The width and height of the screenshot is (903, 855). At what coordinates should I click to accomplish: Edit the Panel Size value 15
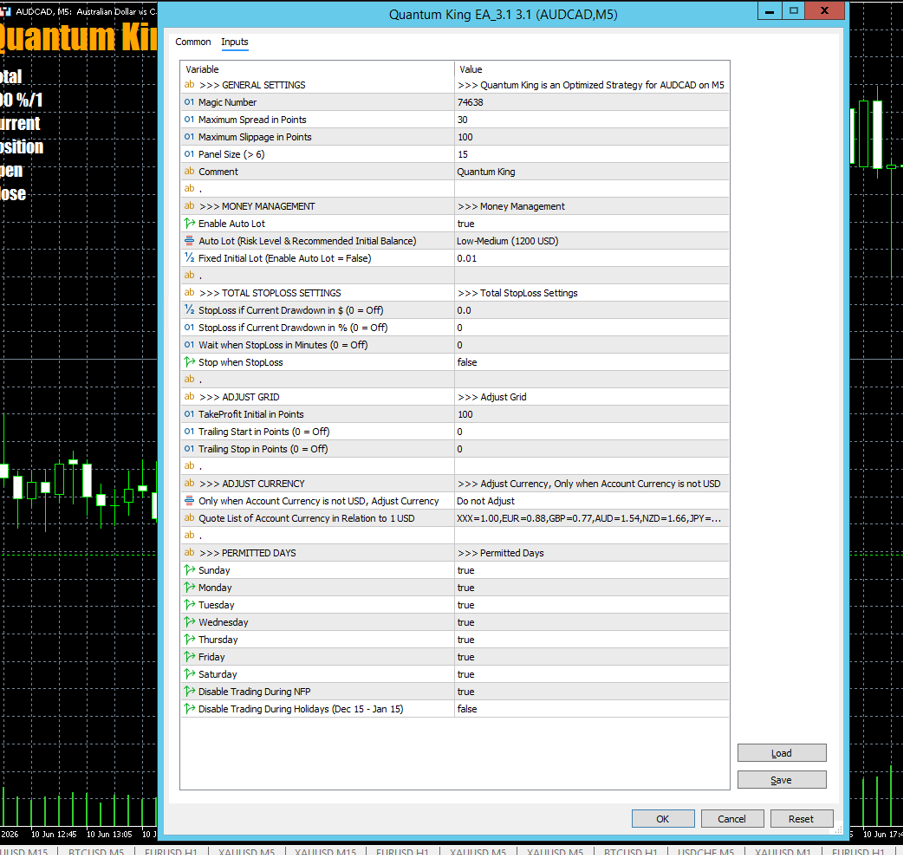(591, 154)
